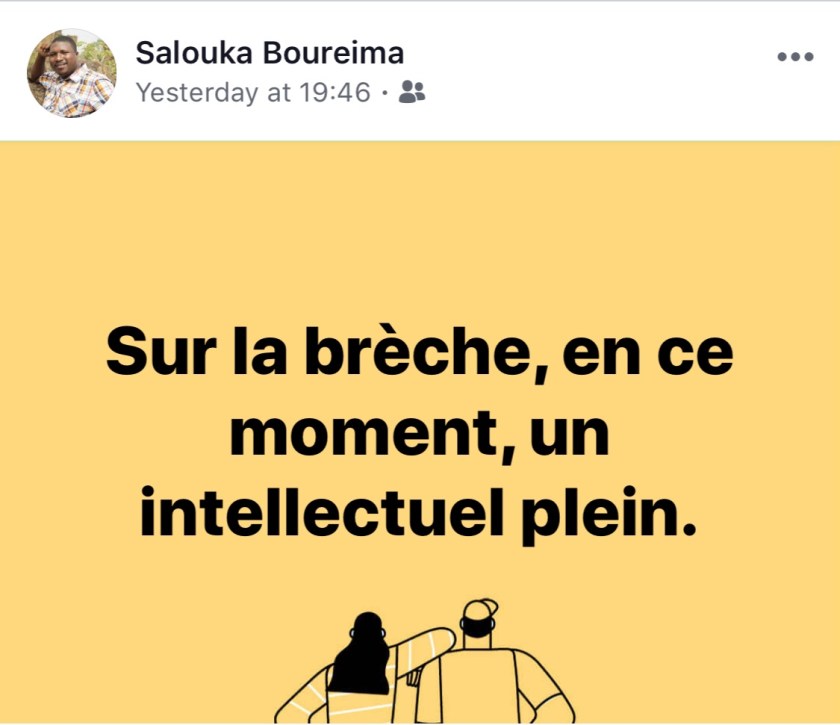The height and width of the screenshot is (725, 840).
Task: Click the man figure wearing a cap
Action: click(x=493, y=664)
